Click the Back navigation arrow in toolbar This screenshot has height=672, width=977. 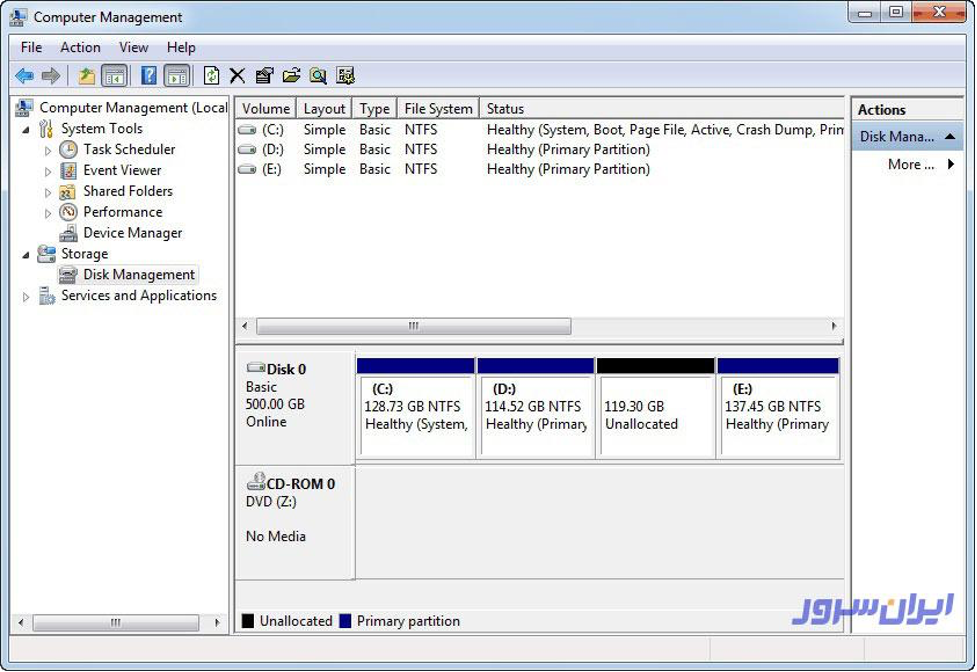24,75
